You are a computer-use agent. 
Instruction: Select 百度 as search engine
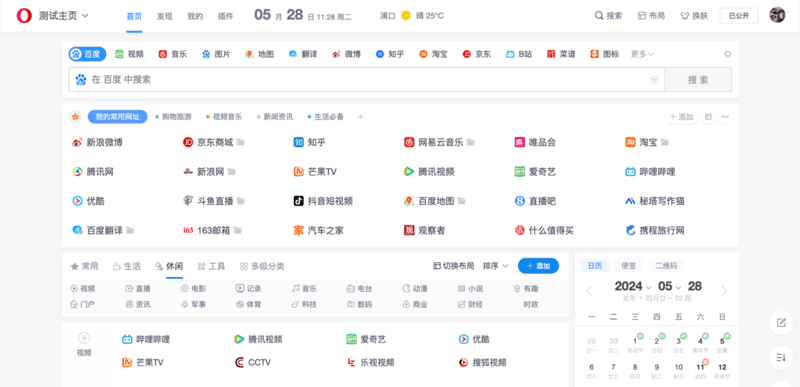[87, 54]
